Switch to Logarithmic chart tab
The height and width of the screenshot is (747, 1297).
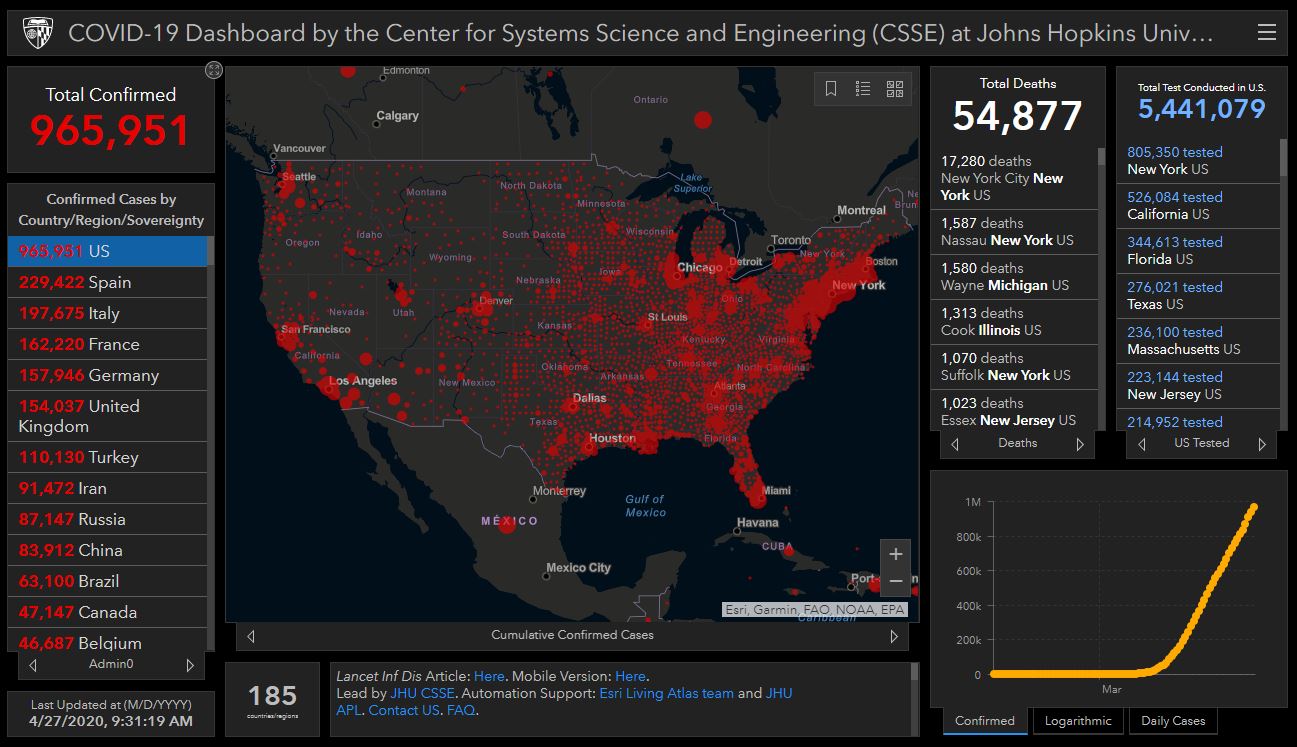coord(1078,721)
